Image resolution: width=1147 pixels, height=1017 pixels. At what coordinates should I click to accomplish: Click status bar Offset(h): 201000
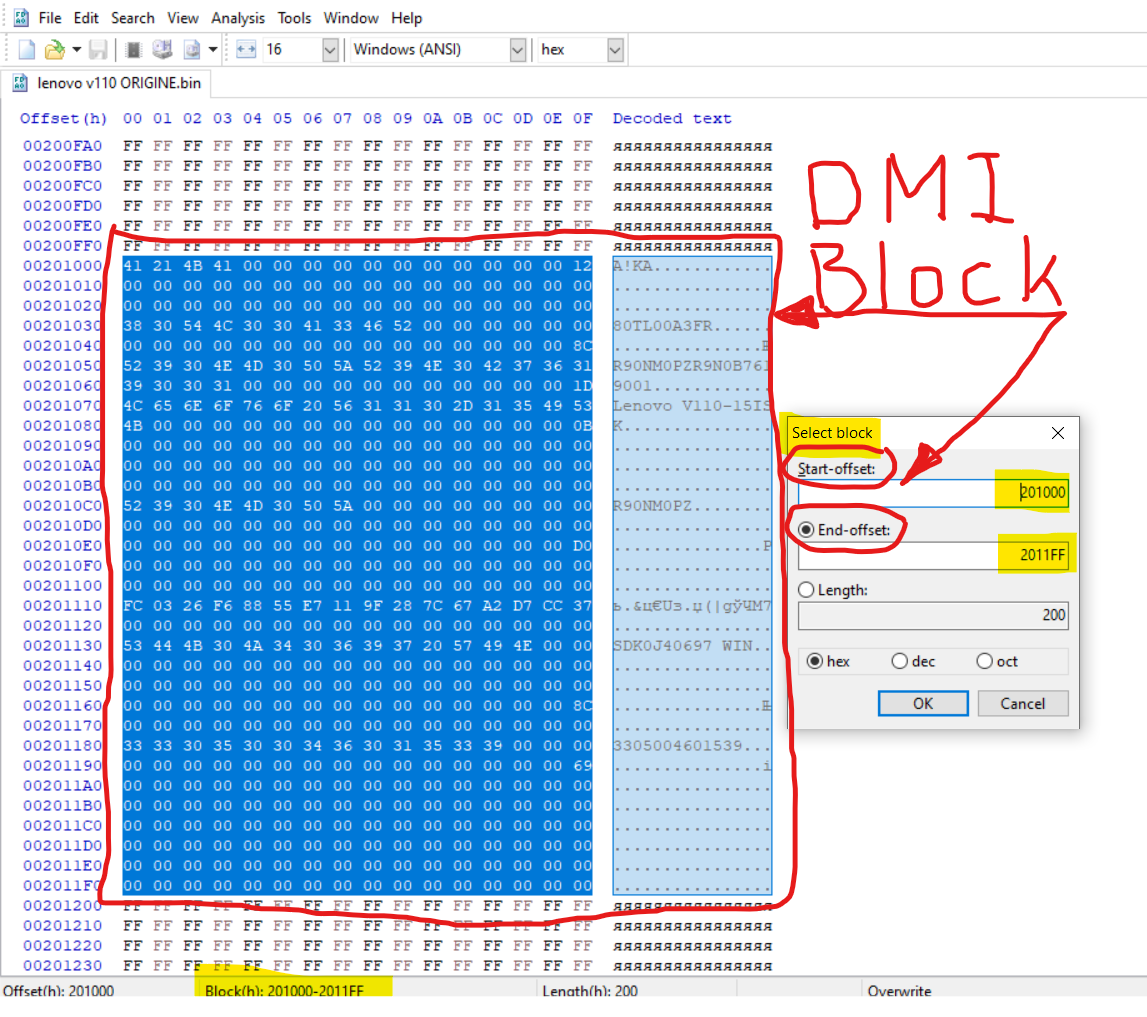click(59, 991)
